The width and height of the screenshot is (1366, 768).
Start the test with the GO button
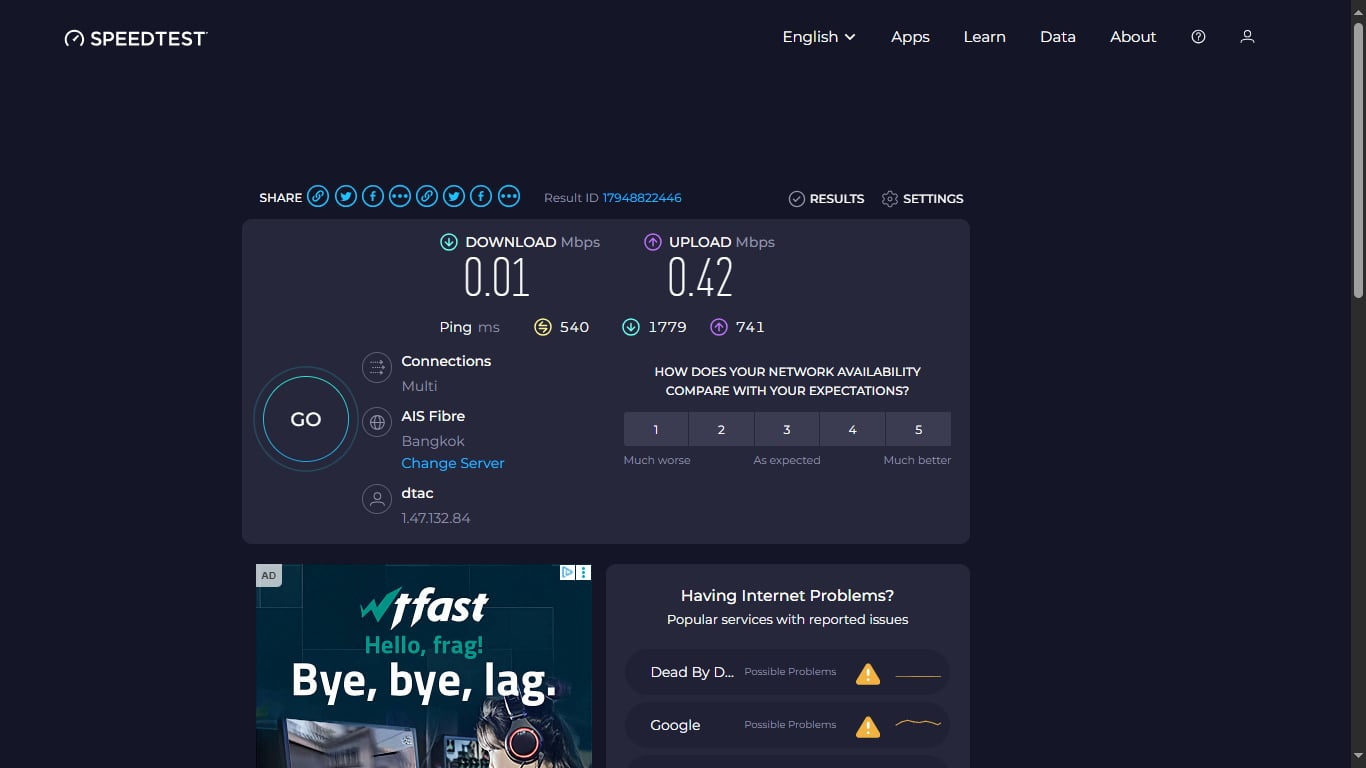306,420
